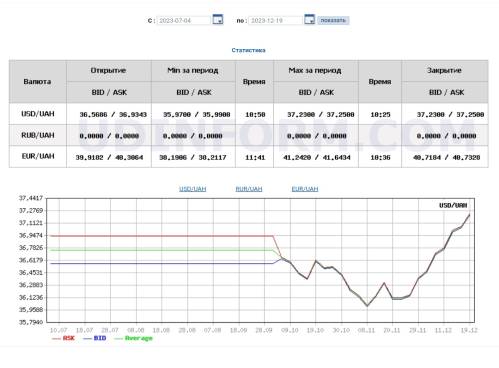Switch chart to USD/UAH link
This screenshot has width=499, height=368.
click(193, 189)
